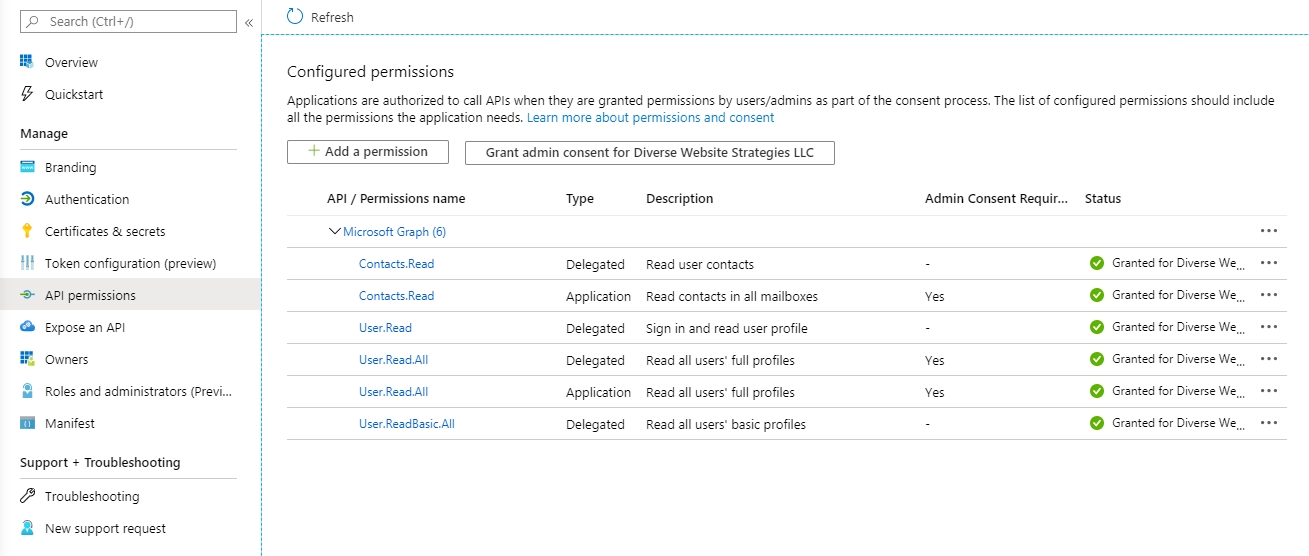Open the Delegated Contacts.Read permission link

click(x=396, y=264)
